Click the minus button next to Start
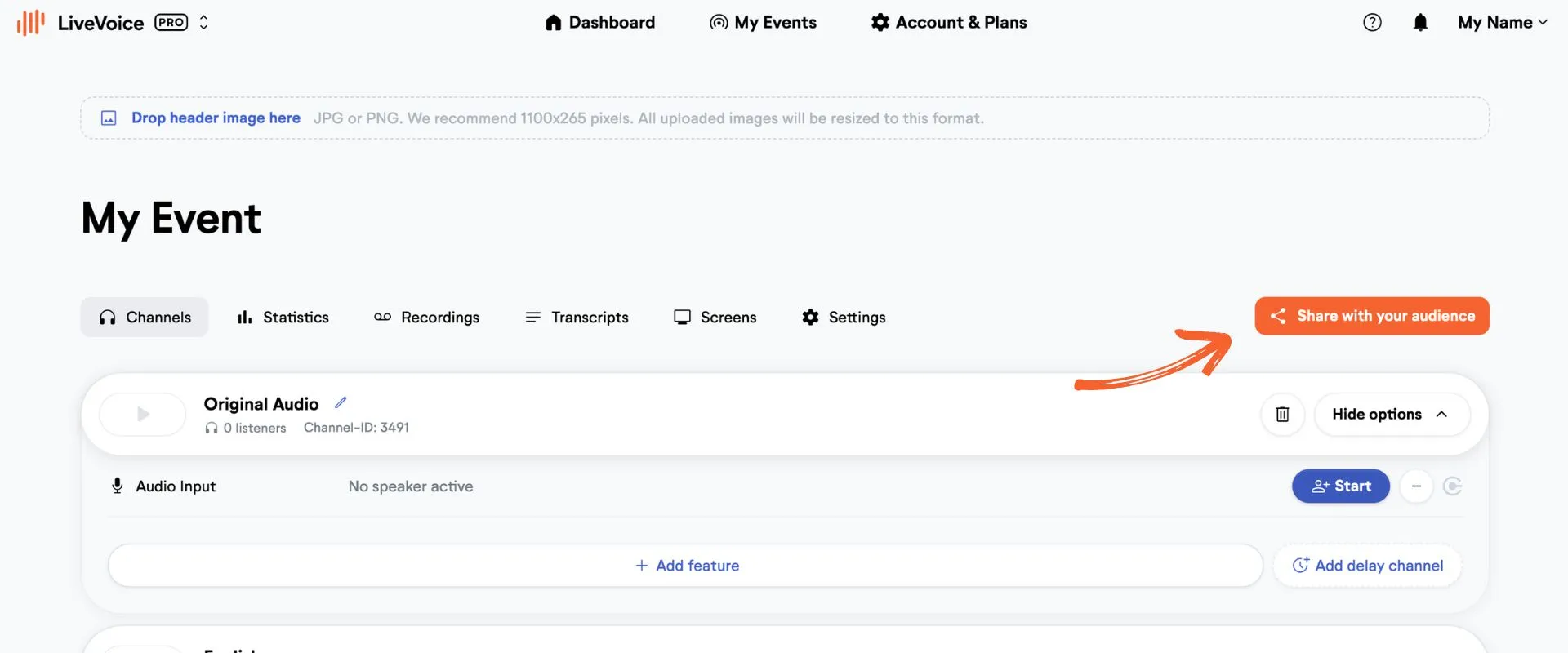 (1416, 486)
